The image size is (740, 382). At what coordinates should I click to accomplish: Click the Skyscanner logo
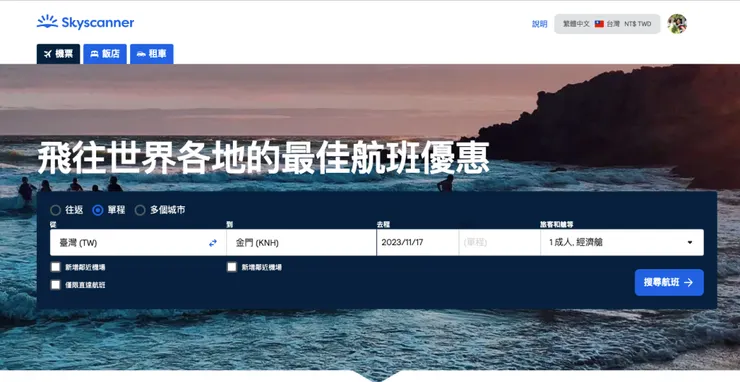point(85,22)
